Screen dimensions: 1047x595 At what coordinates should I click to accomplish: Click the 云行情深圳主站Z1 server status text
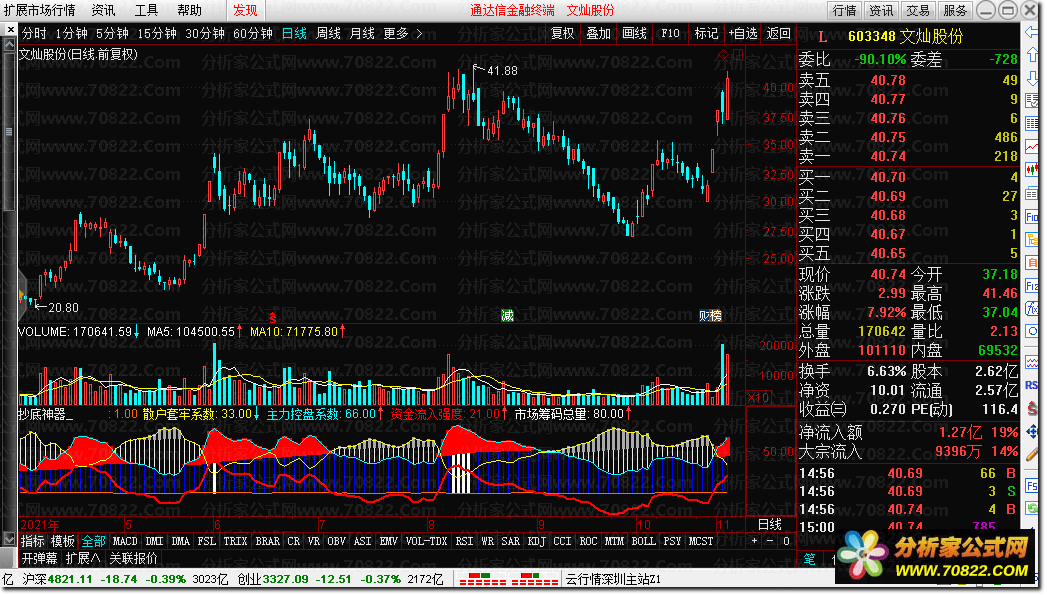[613, 579]
